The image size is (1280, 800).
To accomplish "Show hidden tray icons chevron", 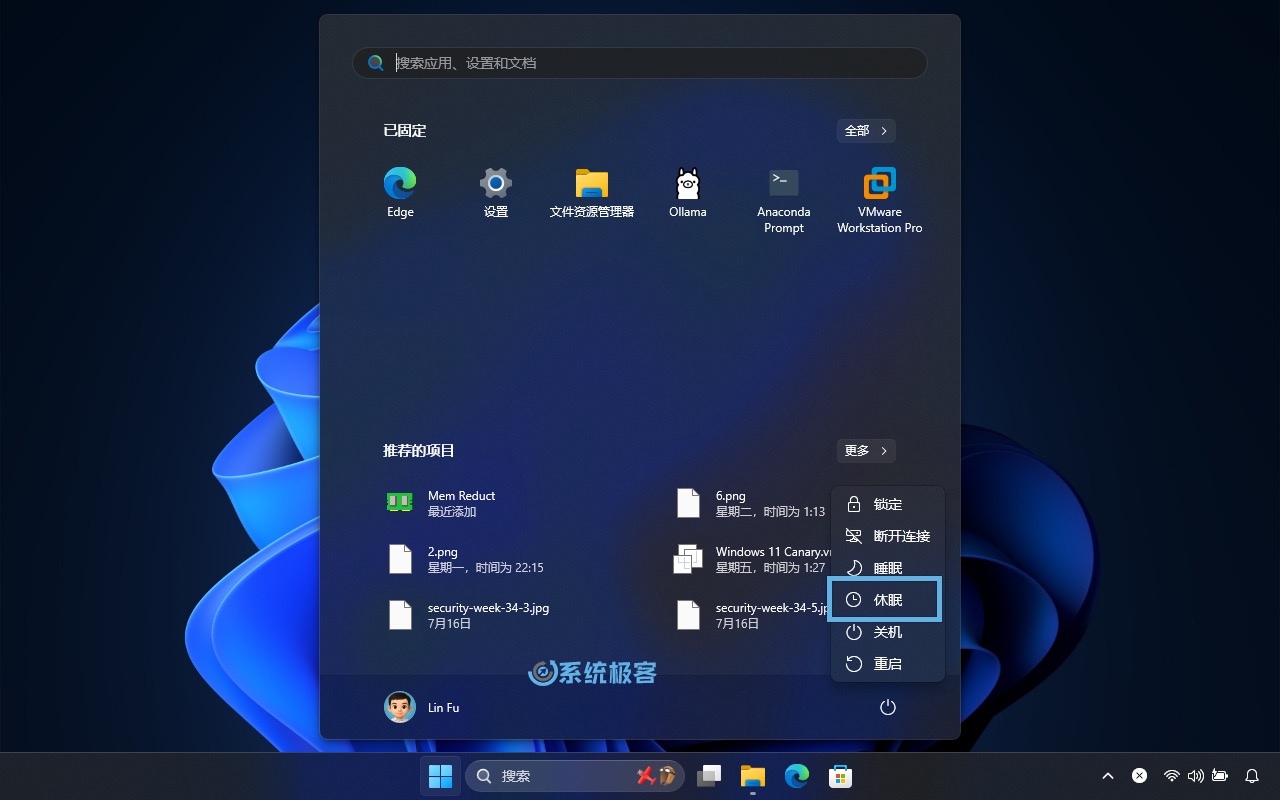I will [x=1108, y=776].
